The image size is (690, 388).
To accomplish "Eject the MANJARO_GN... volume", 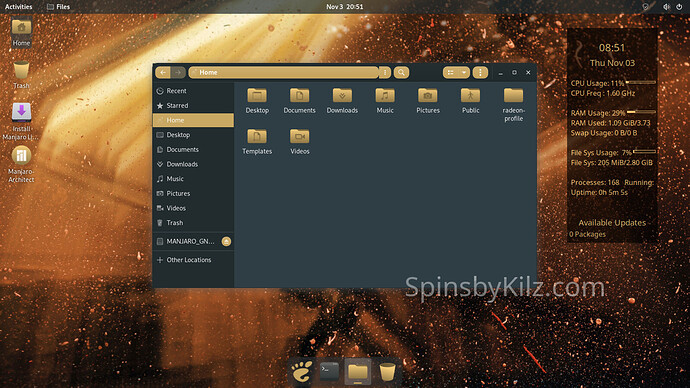I will tap(226, 241).
